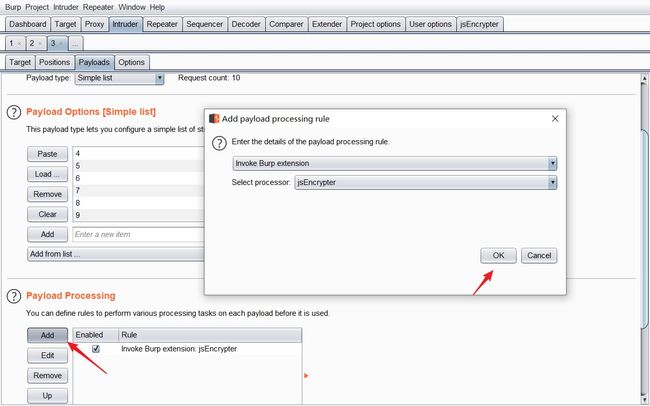Image resolution: width=650 pixels, height=406 pixels.
Task: Click the Clear button
Action: (x=47, y=214)
